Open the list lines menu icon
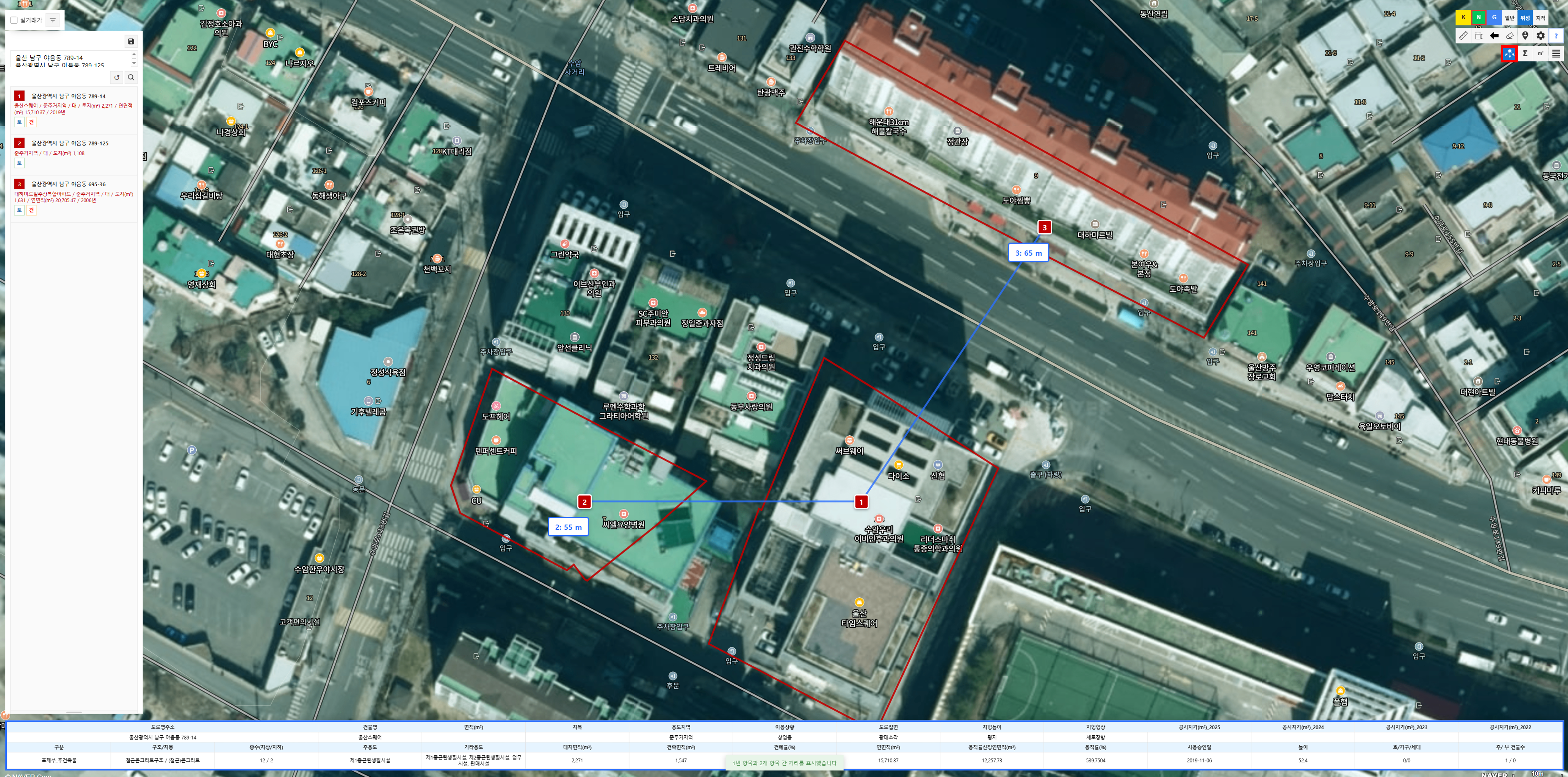 (1556, 53)
